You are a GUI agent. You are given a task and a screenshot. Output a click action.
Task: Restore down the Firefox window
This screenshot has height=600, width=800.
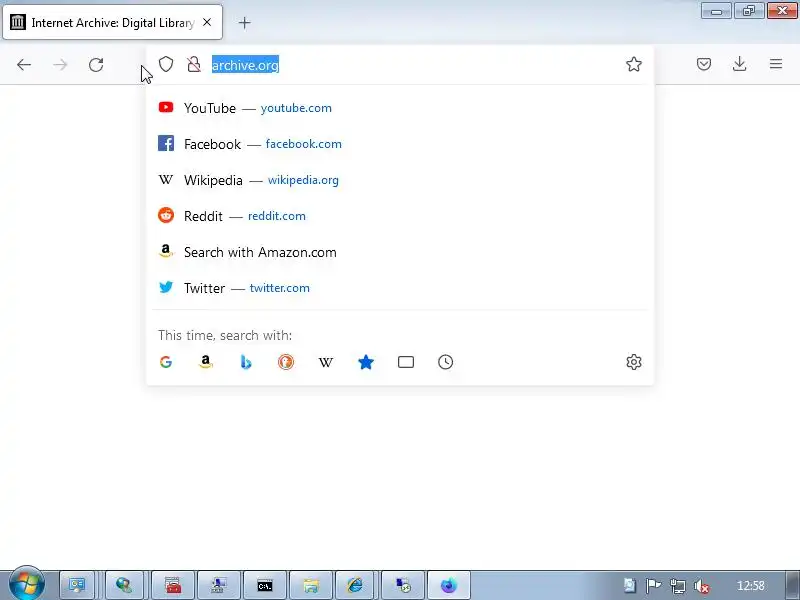tap(749, 11)
